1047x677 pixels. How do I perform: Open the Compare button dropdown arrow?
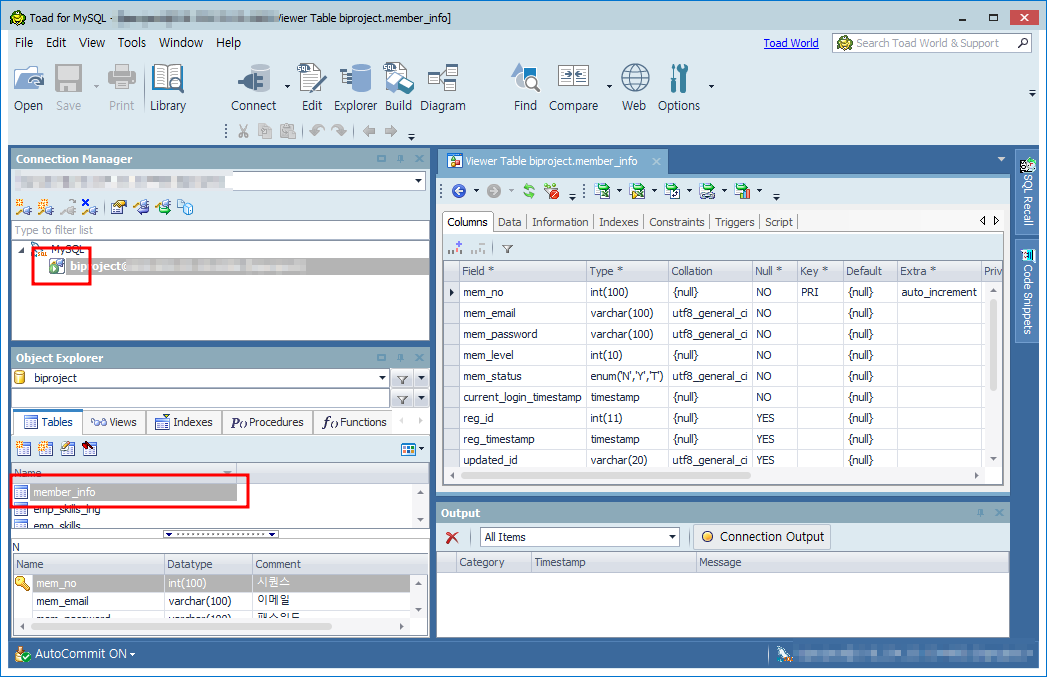(609, 86)
